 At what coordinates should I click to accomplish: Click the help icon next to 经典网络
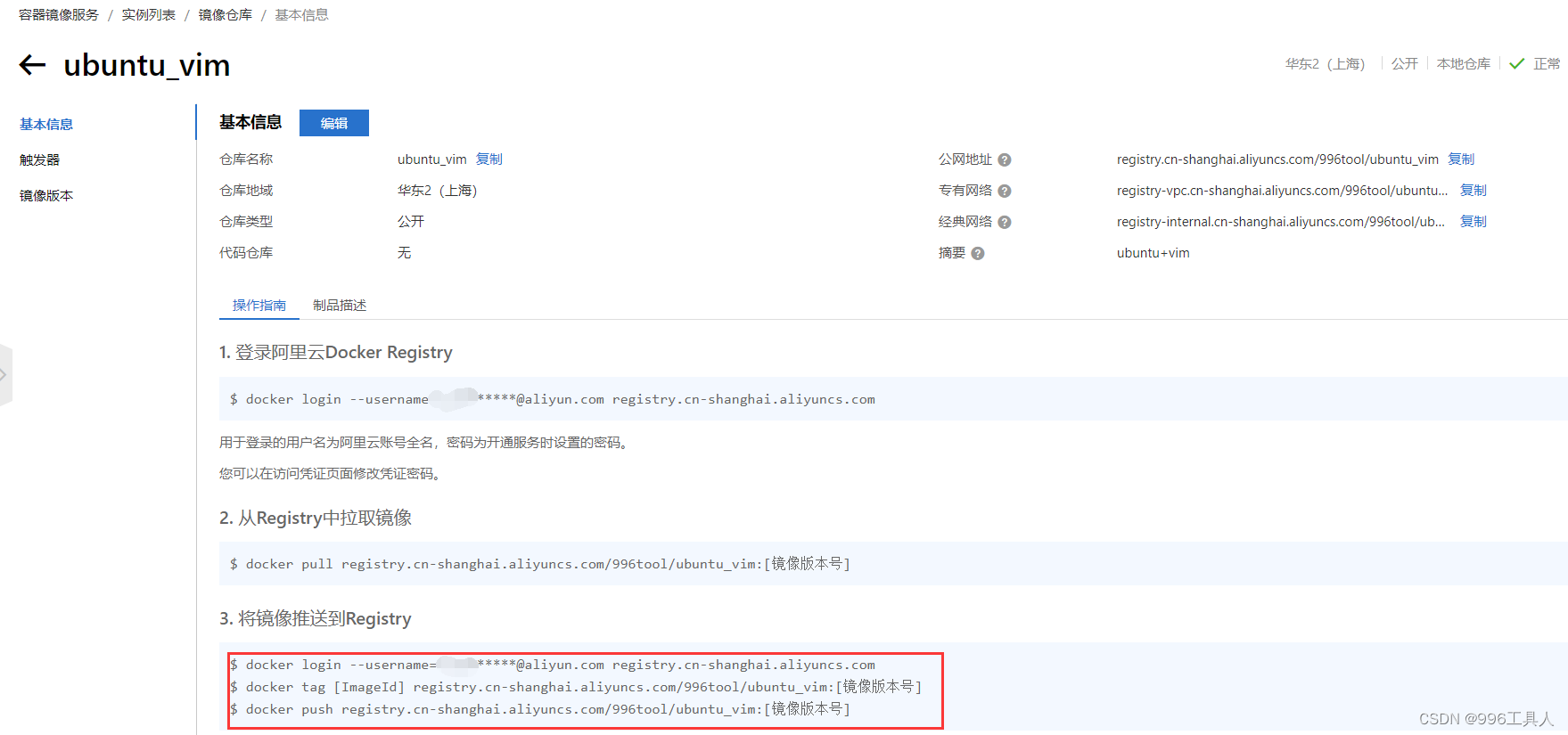(x=1005, y=222)
